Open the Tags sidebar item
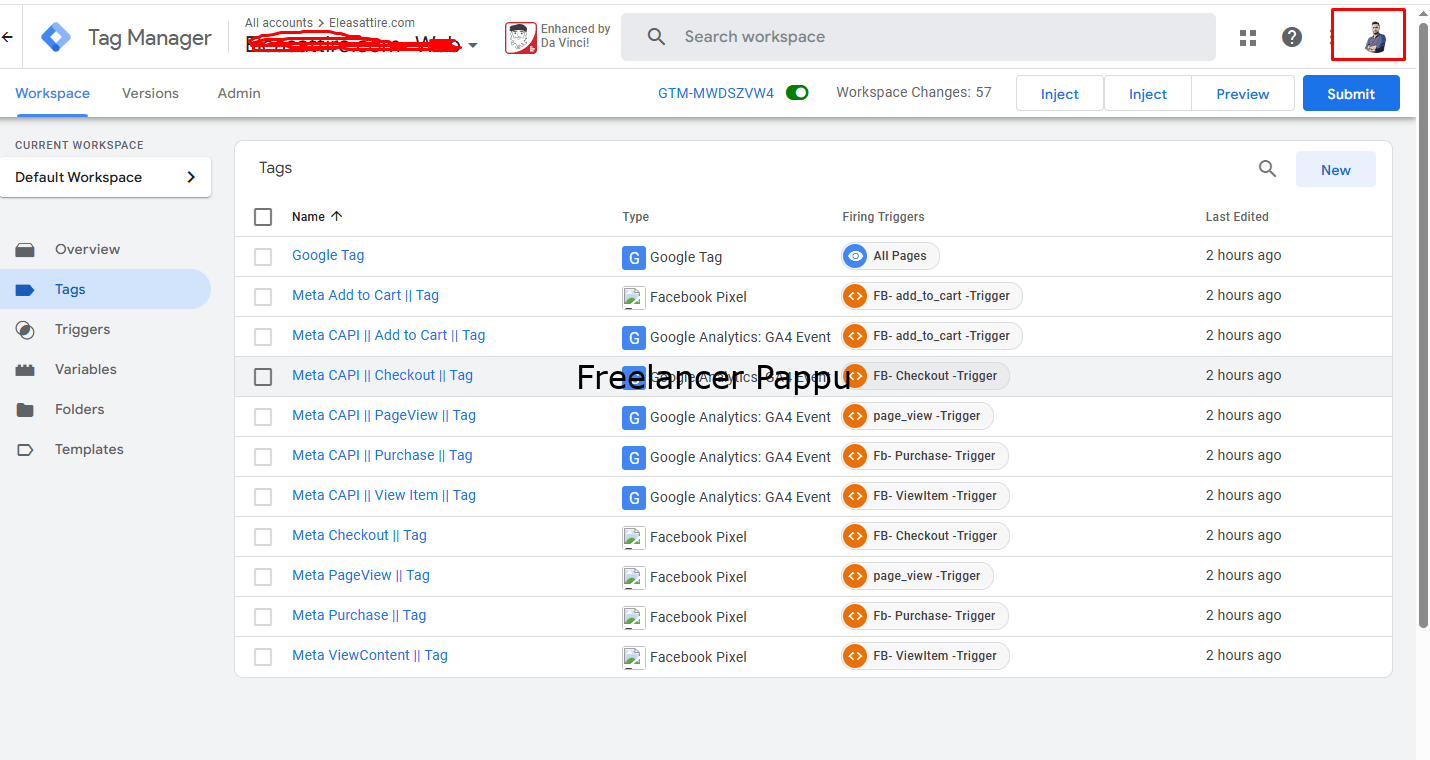The image size is (1430, 760). tap(106, 289)
